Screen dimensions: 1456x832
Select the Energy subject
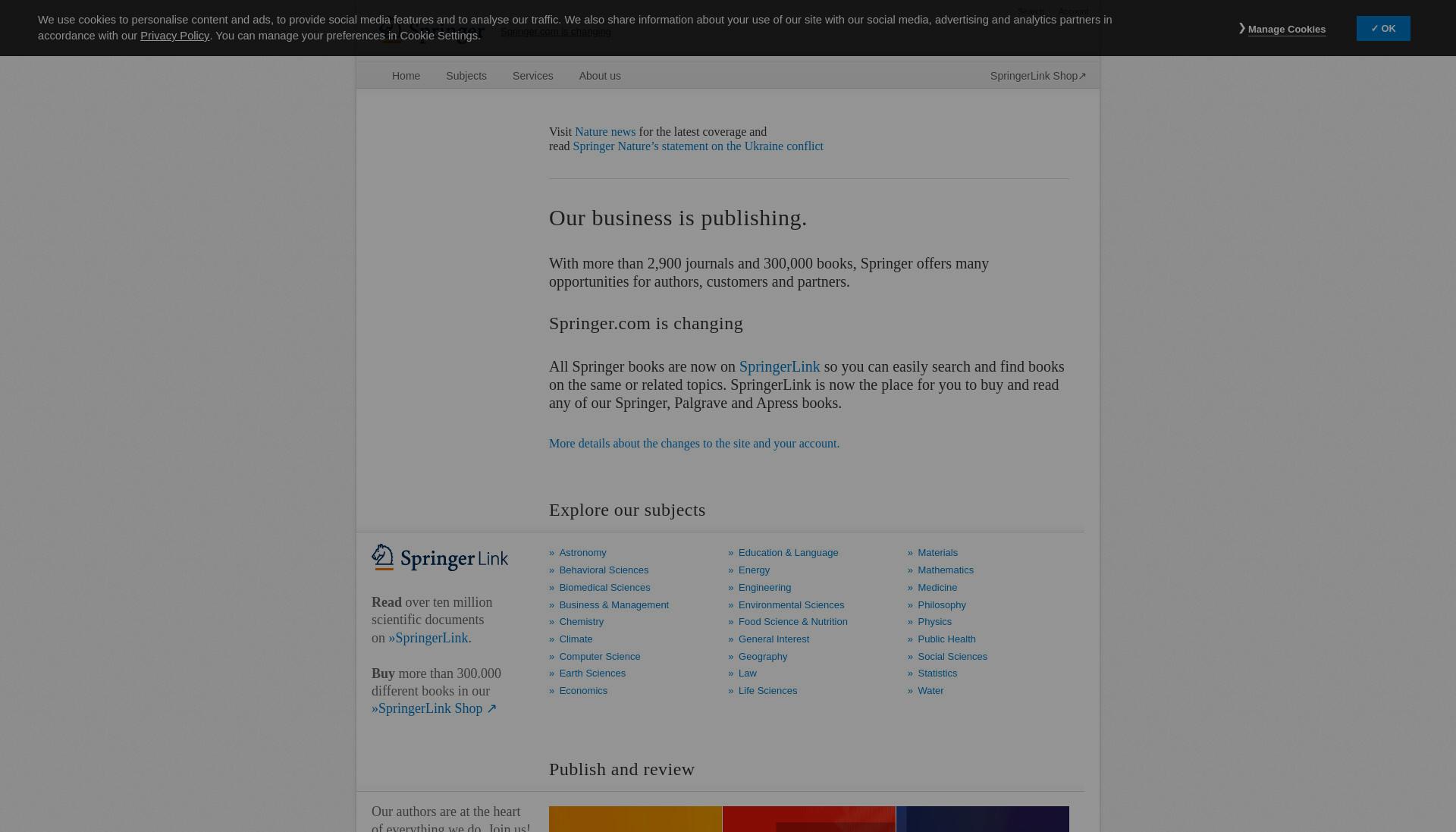[x=754, y=570]
